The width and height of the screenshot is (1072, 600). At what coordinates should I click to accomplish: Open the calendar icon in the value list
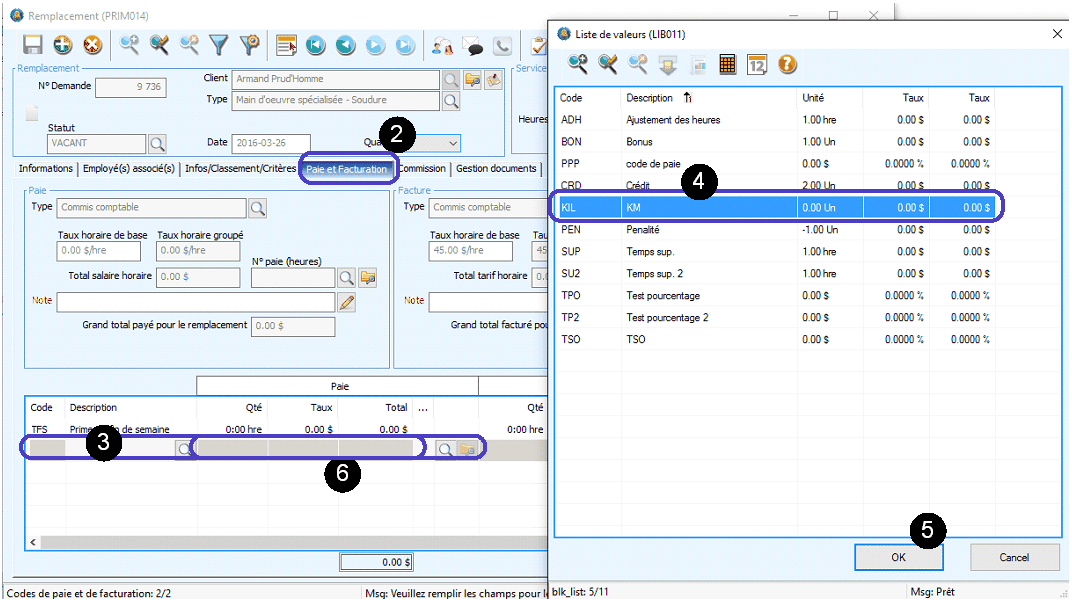click(x=757, y=64)
